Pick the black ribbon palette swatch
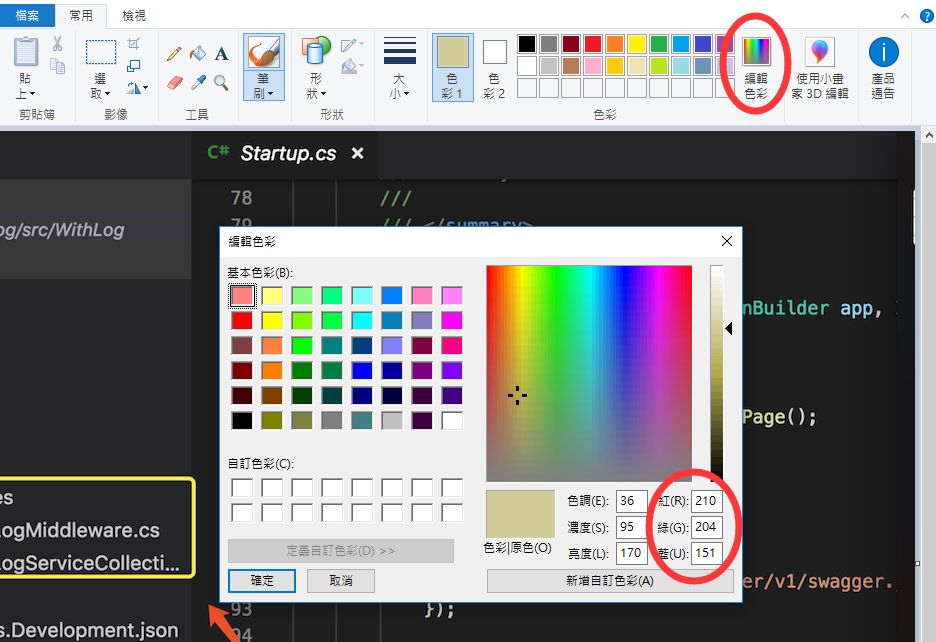 (x=526, y=44)
